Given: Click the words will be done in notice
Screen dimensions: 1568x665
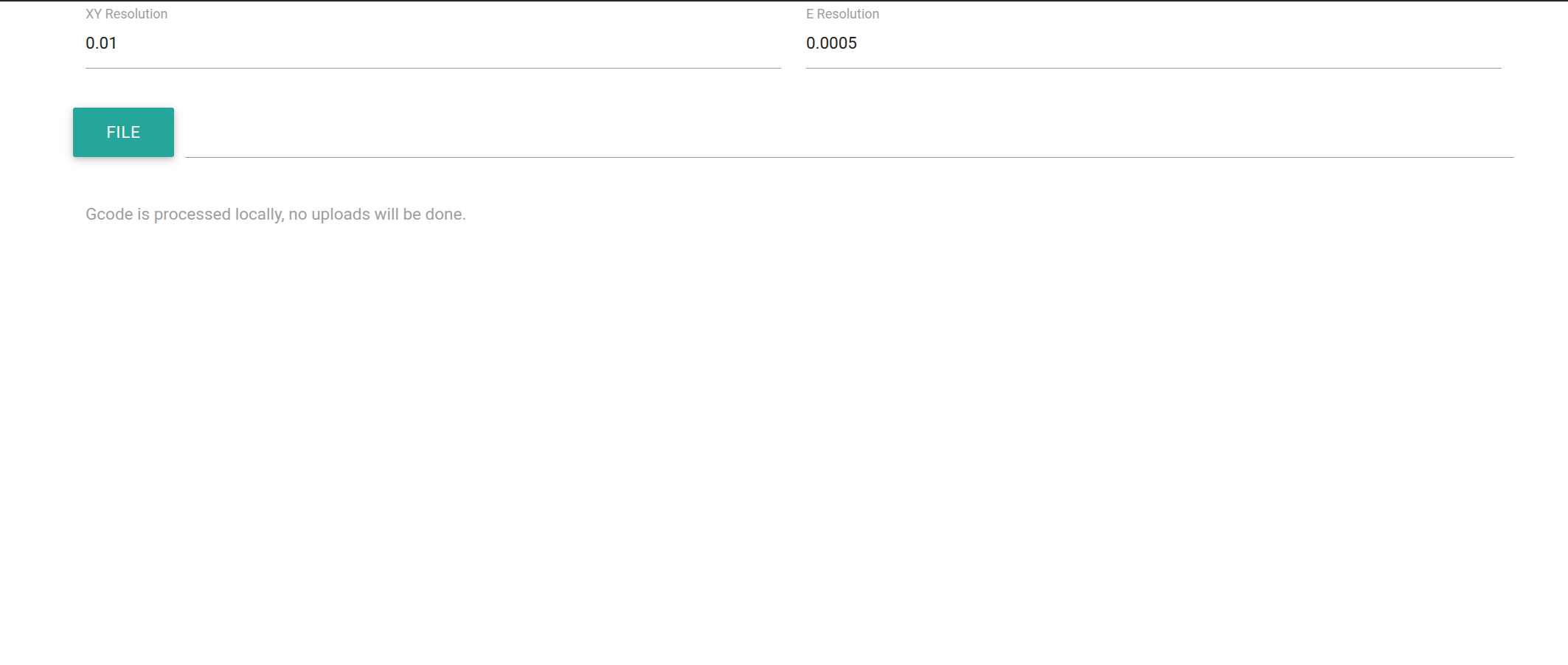Looking at the screenshot, I should tap(420, 215).
